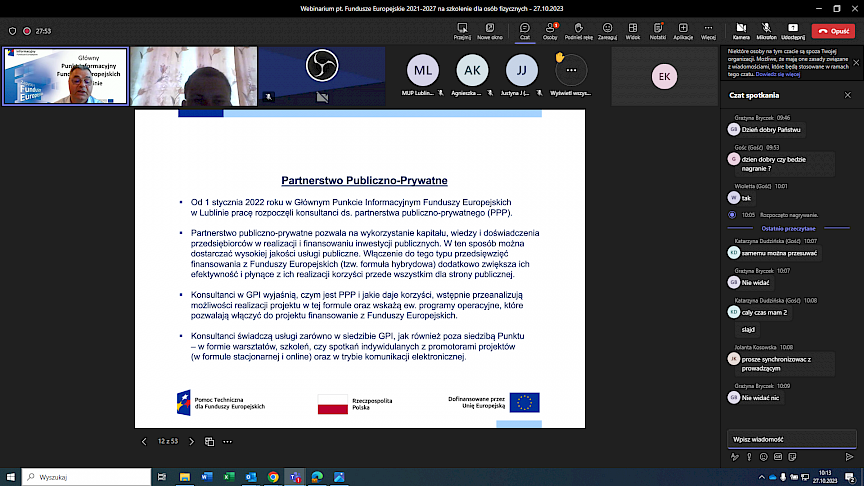Click the Wyszukaj taskbar search box
Viewport: 864px width, 486px height.
click(x=86, y=477)
